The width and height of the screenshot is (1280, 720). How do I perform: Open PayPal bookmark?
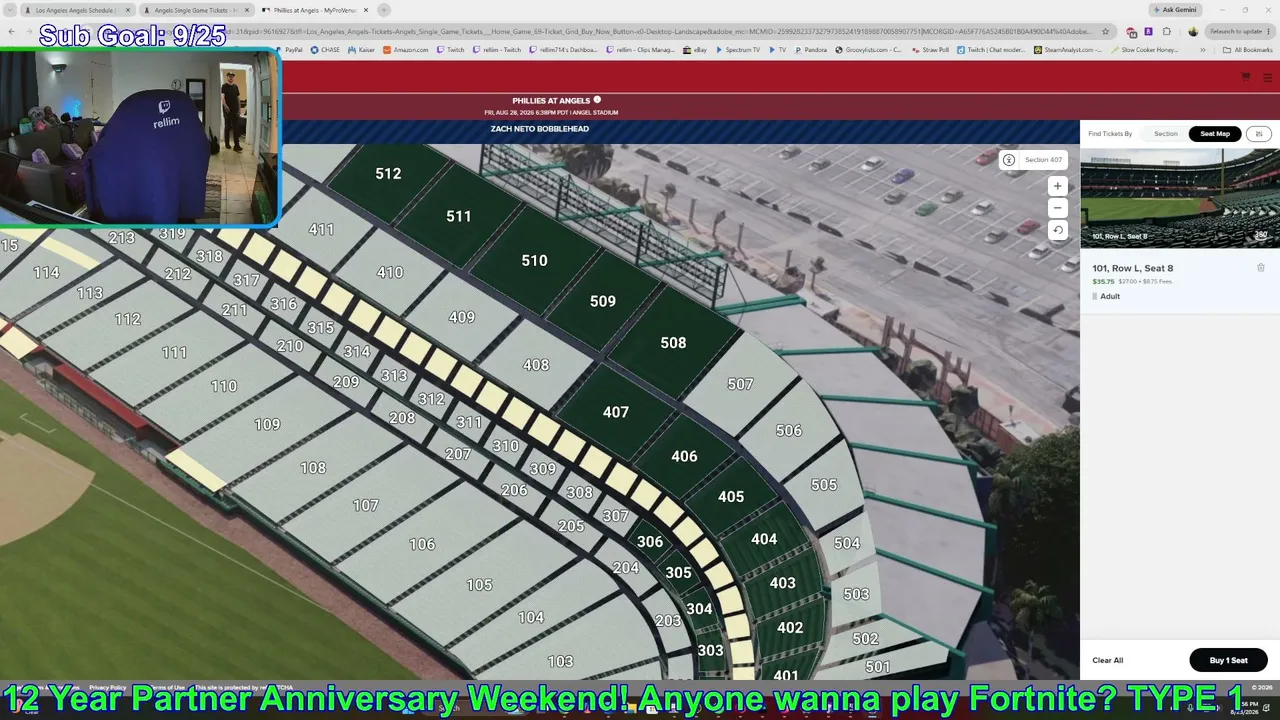289,49
